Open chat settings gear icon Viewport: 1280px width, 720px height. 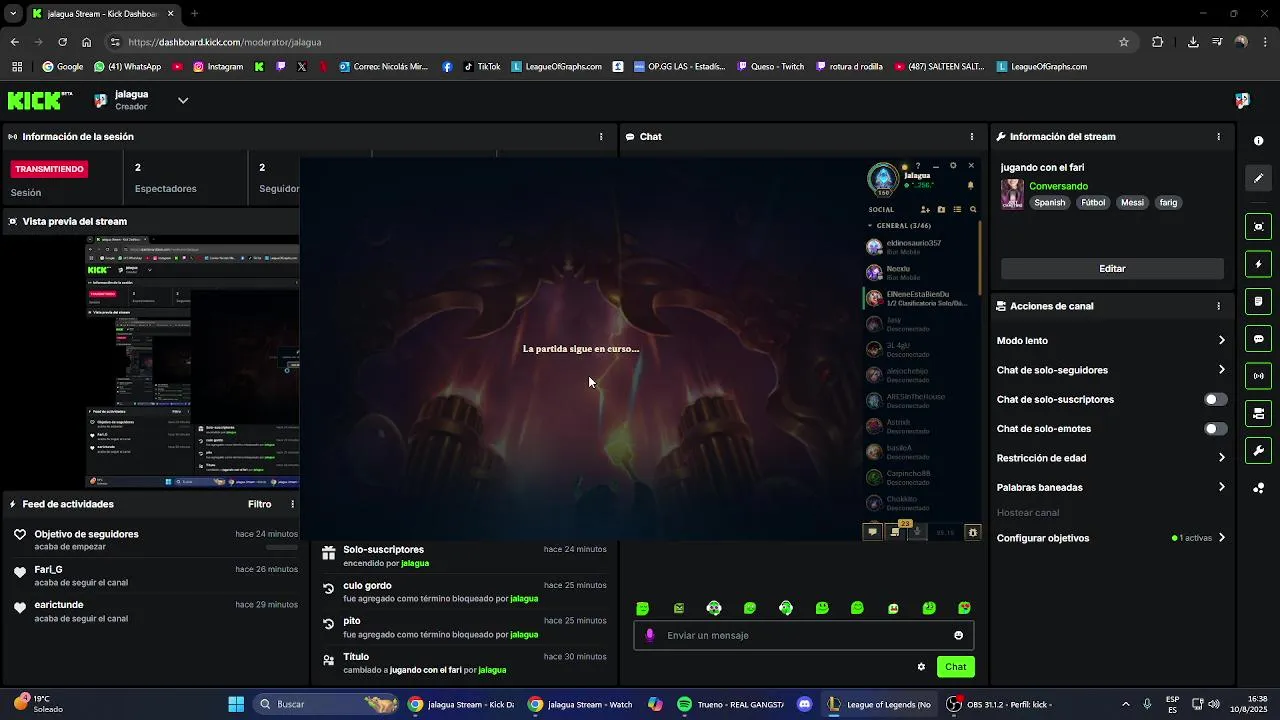pyautogui.click(x=921, y=667)
